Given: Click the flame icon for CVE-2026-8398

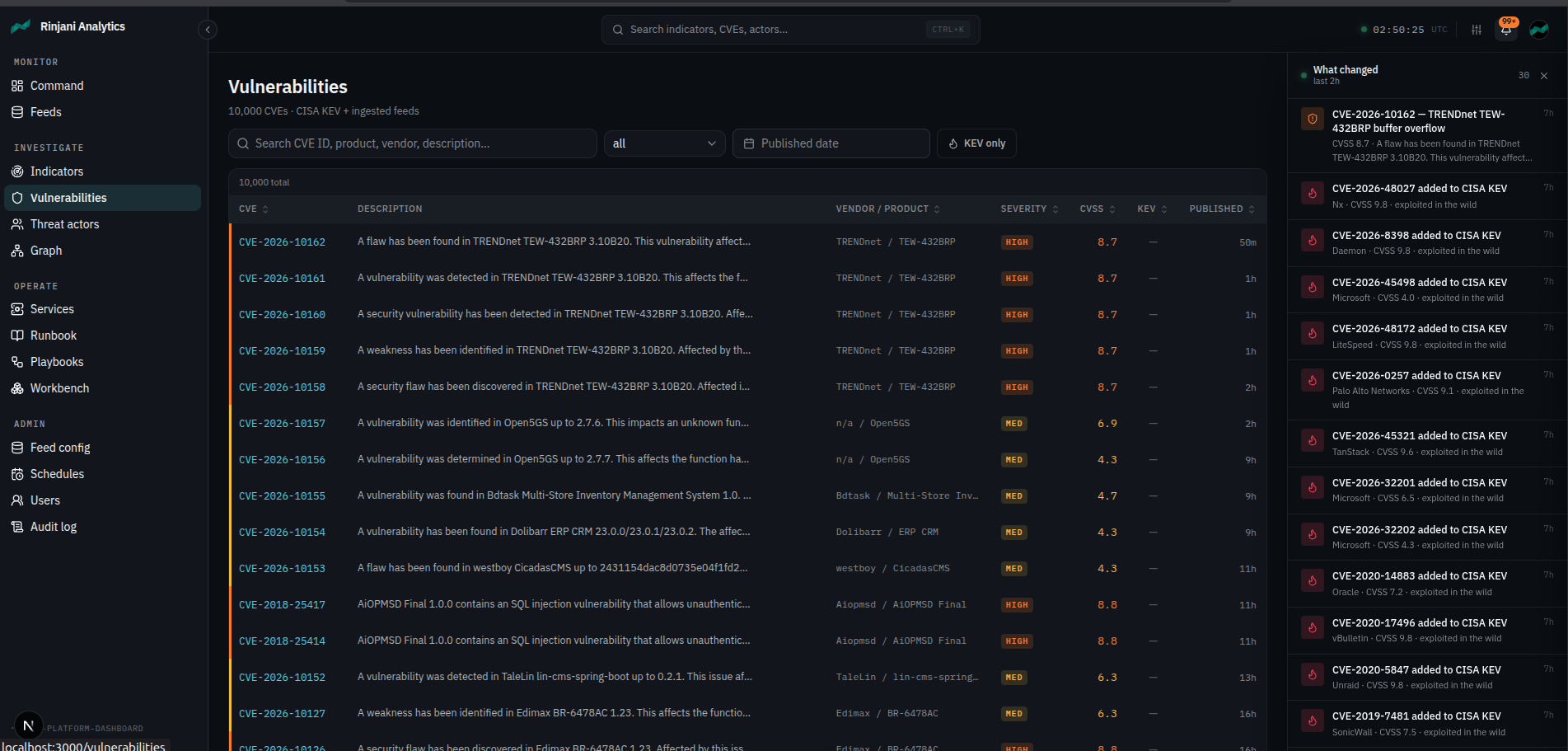Looking at the screenshot, I should click(x=1313, y=240).
